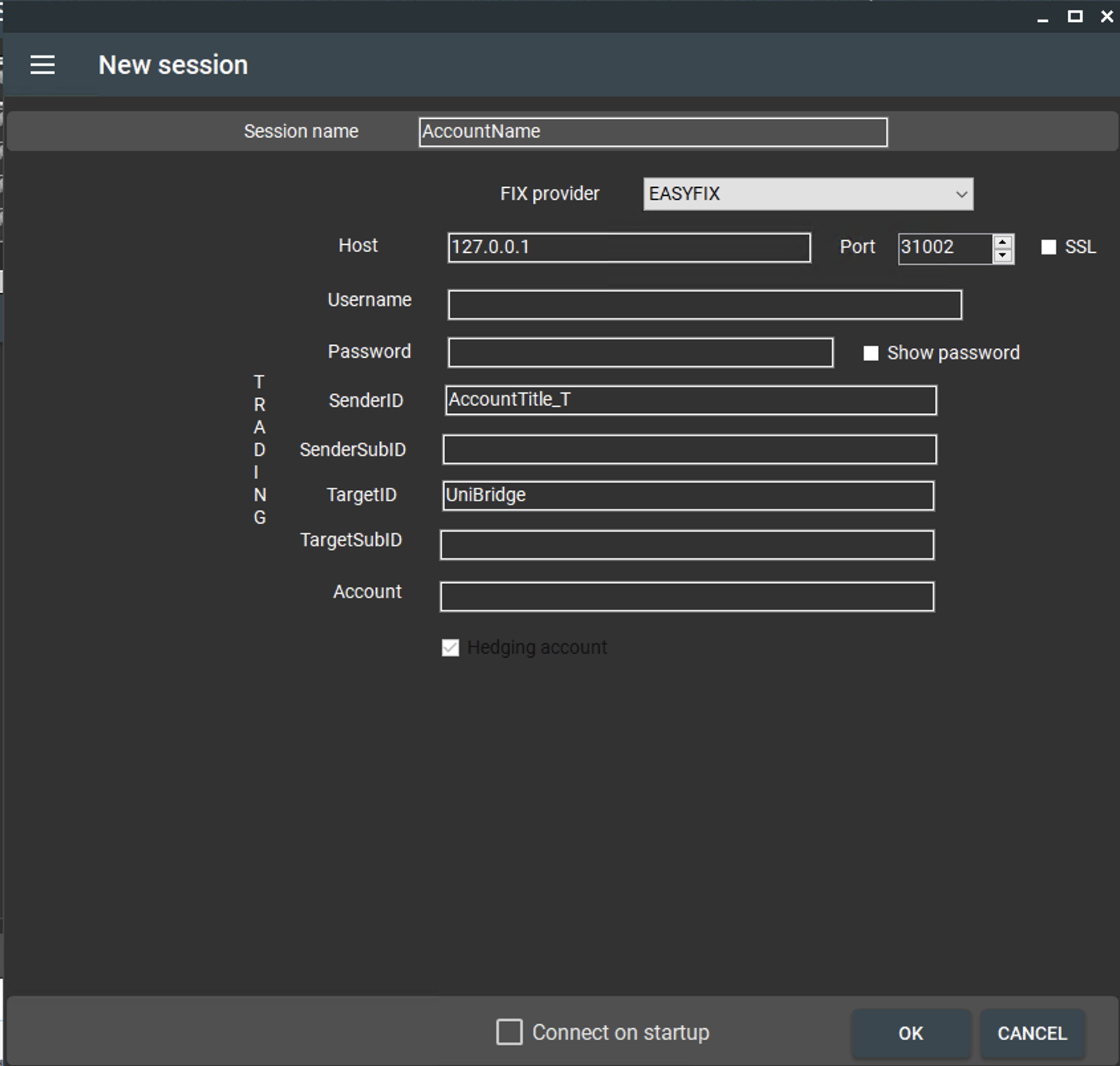Click the Session name input field

[x=652, y=132]
